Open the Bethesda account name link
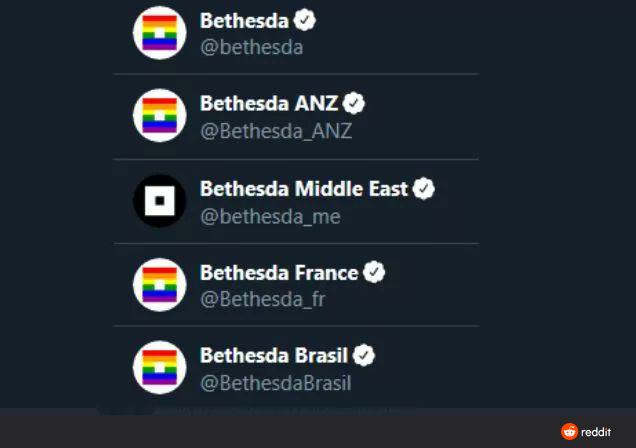 point(244,20)
